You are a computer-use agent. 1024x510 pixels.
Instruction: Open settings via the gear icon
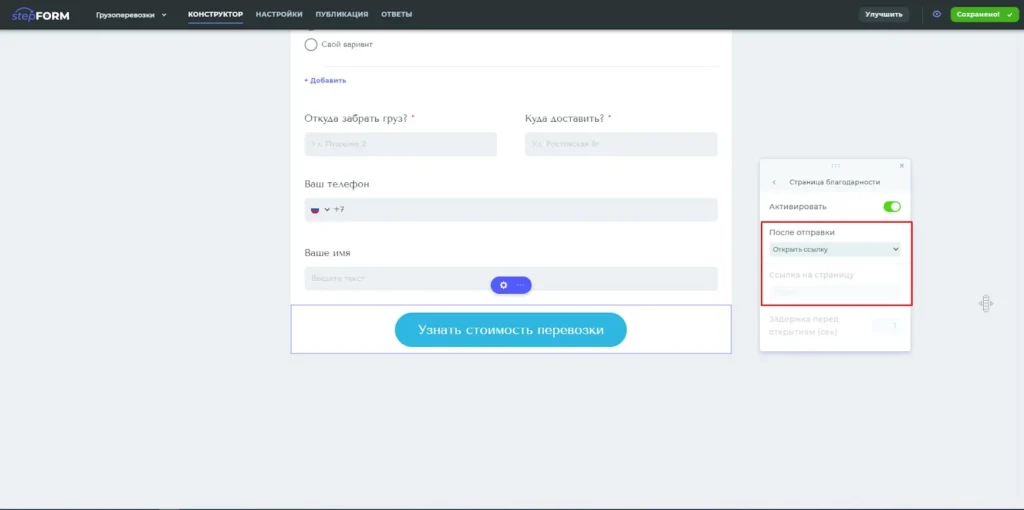pos(503,285)
